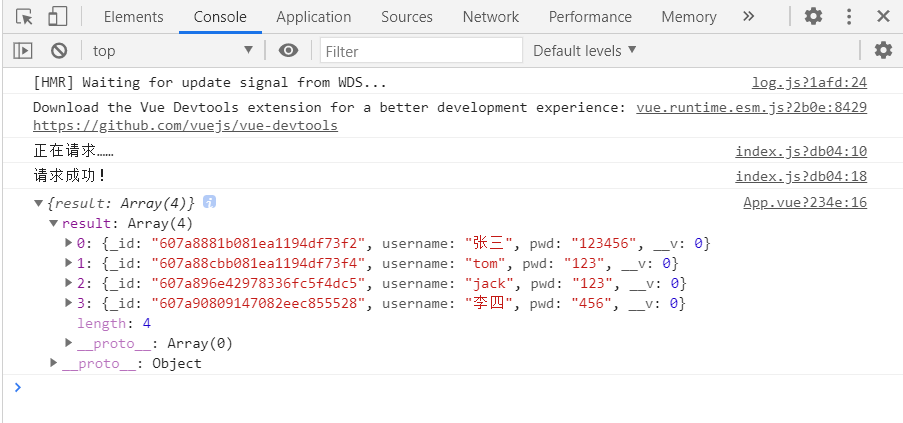
Task: Open source link index.js?db04:18
Action: tap(801, 177)
